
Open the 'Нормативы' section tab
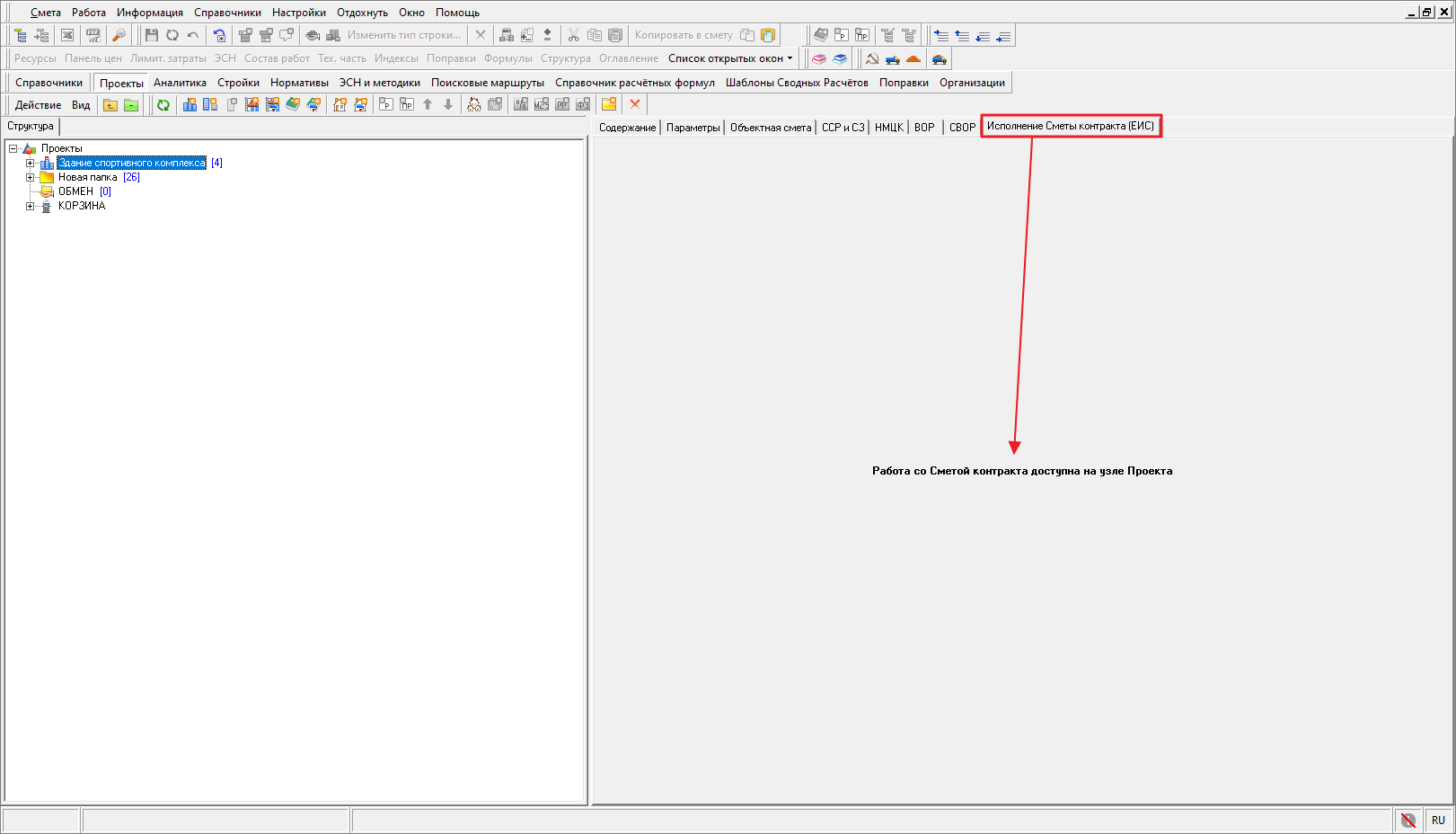coord(299,83)
